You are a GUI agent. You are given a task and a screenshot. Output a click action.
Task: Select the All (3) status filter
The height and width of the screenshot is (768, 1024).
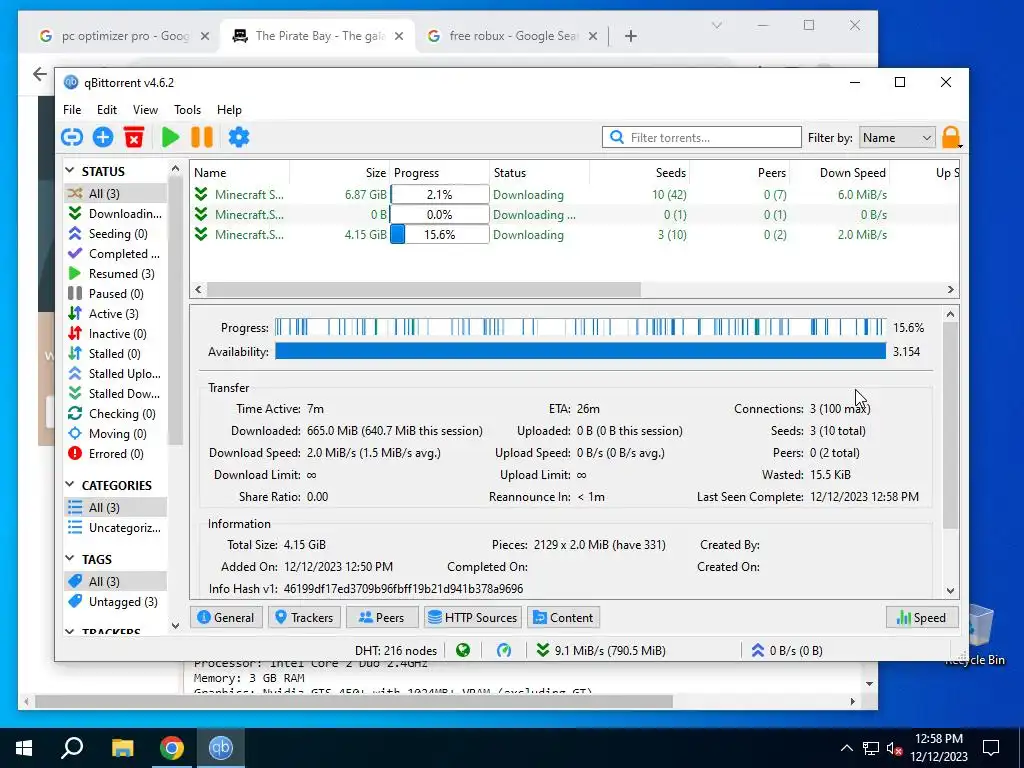pyautogui.click(x=116, y=193)
